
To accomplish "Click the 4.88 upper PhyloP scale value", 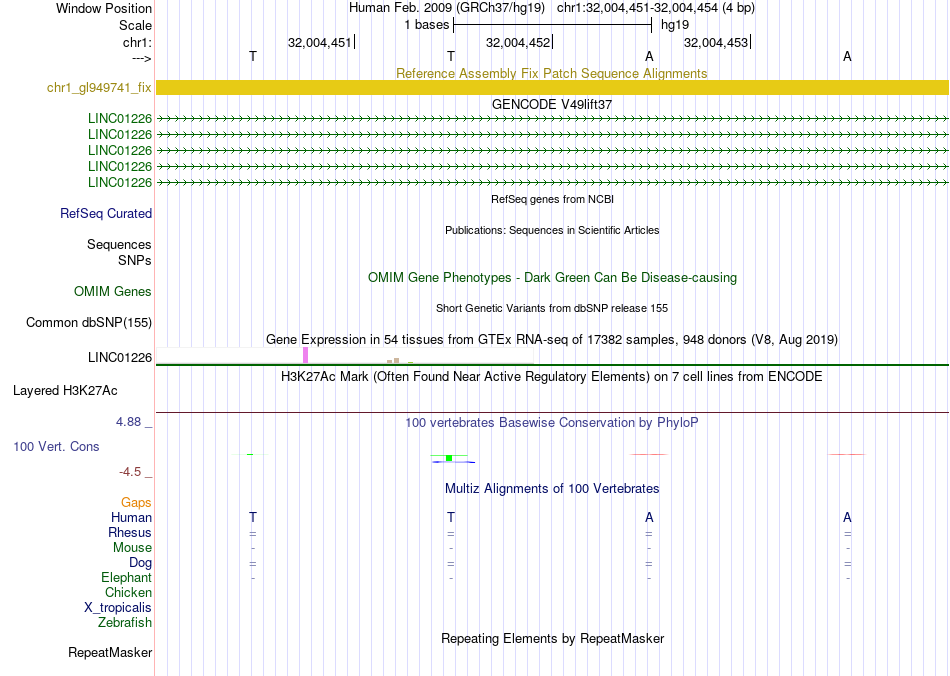I will tap(128, 422).
